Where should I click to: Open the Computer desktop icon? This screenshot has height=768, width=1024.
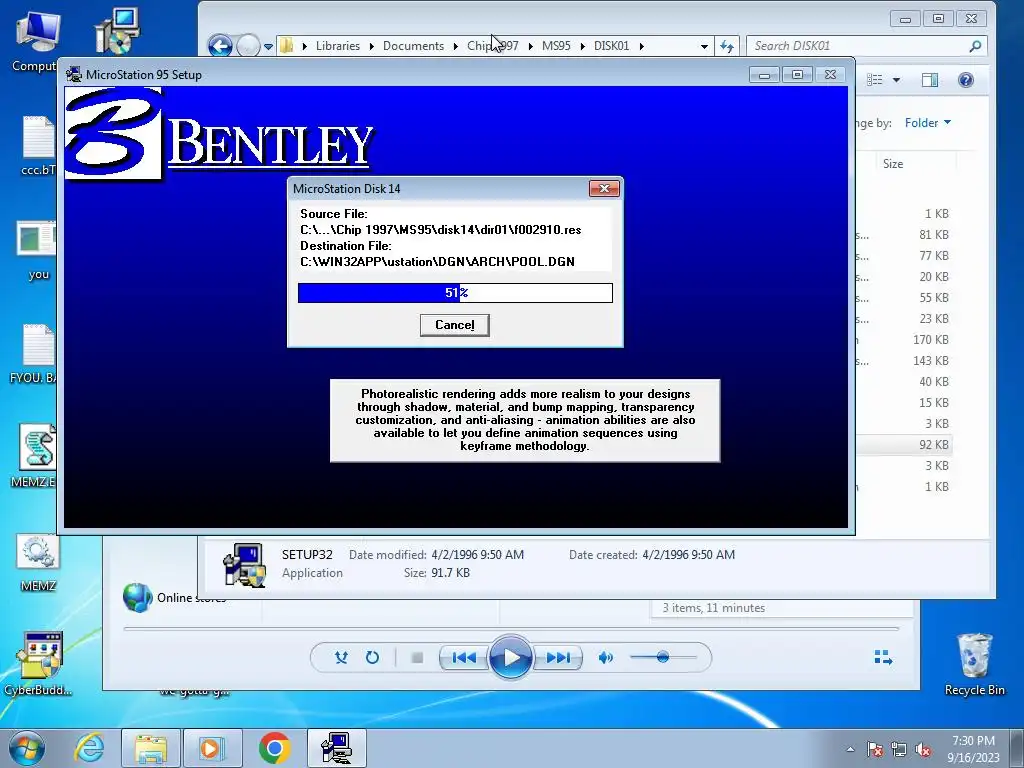pyautogui.click(x=36, y=42)
